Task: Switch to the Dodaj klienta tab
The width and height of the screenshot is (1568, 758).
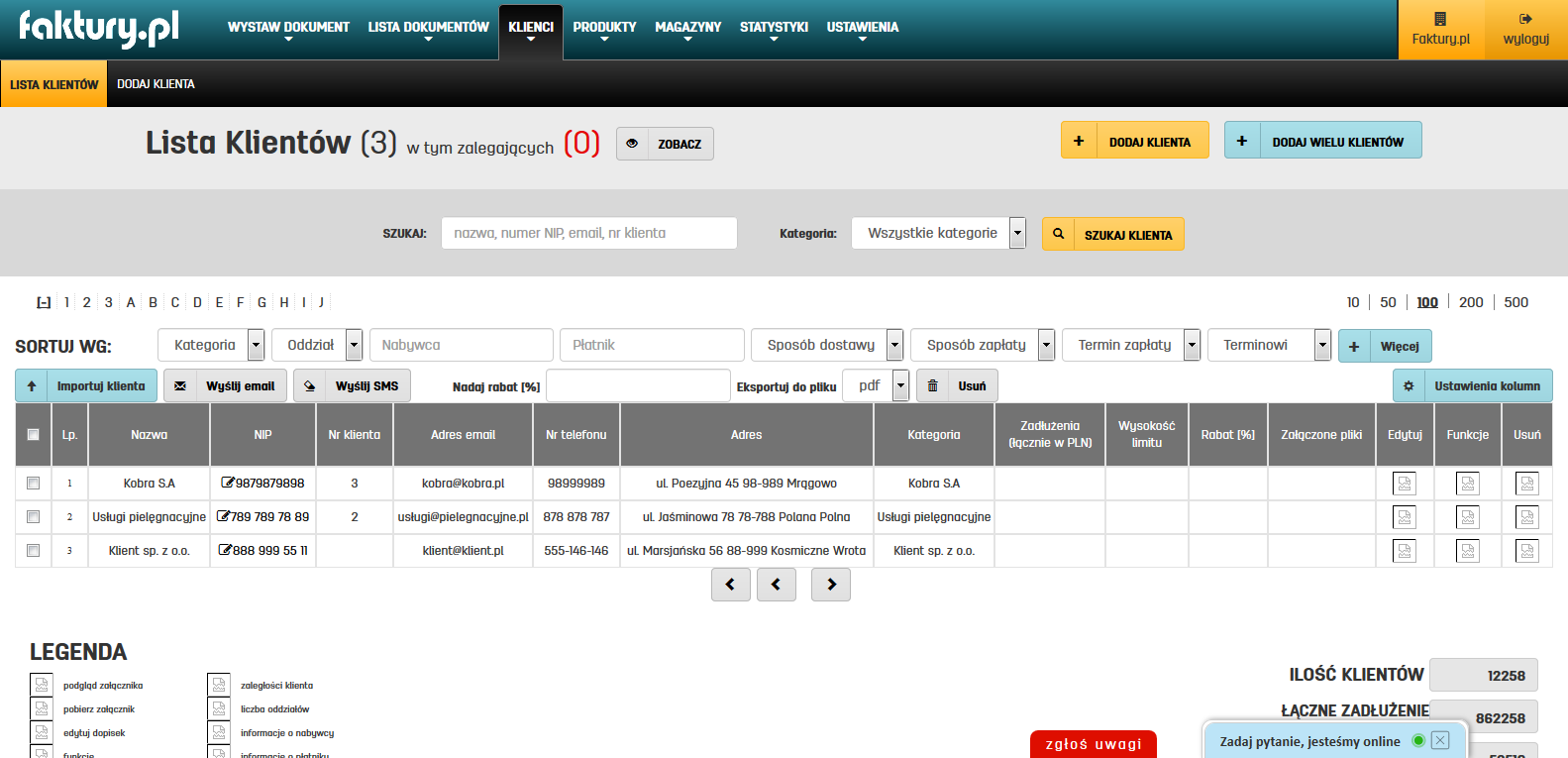Action: (156, 84)
